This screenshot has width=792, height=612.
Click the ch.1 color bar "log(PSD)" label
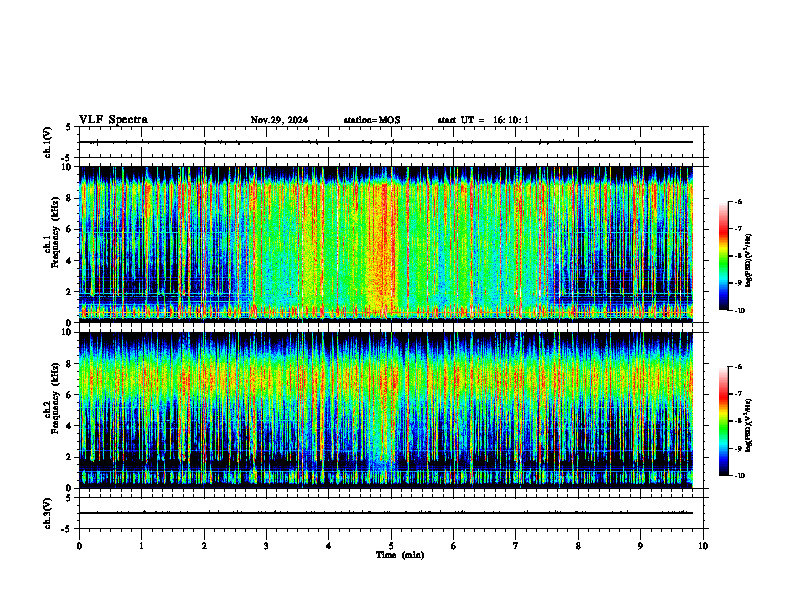tap(748, 261)
